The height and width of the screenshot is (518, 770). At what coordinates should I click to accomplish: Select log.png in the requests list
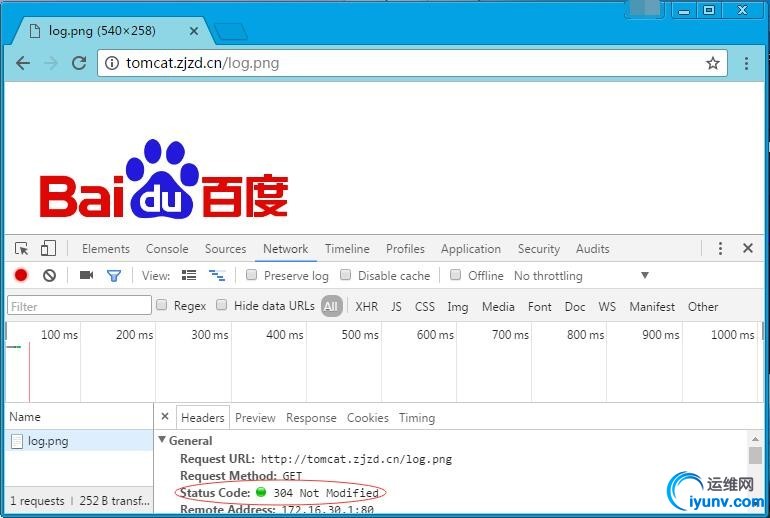tap(80, 440)
